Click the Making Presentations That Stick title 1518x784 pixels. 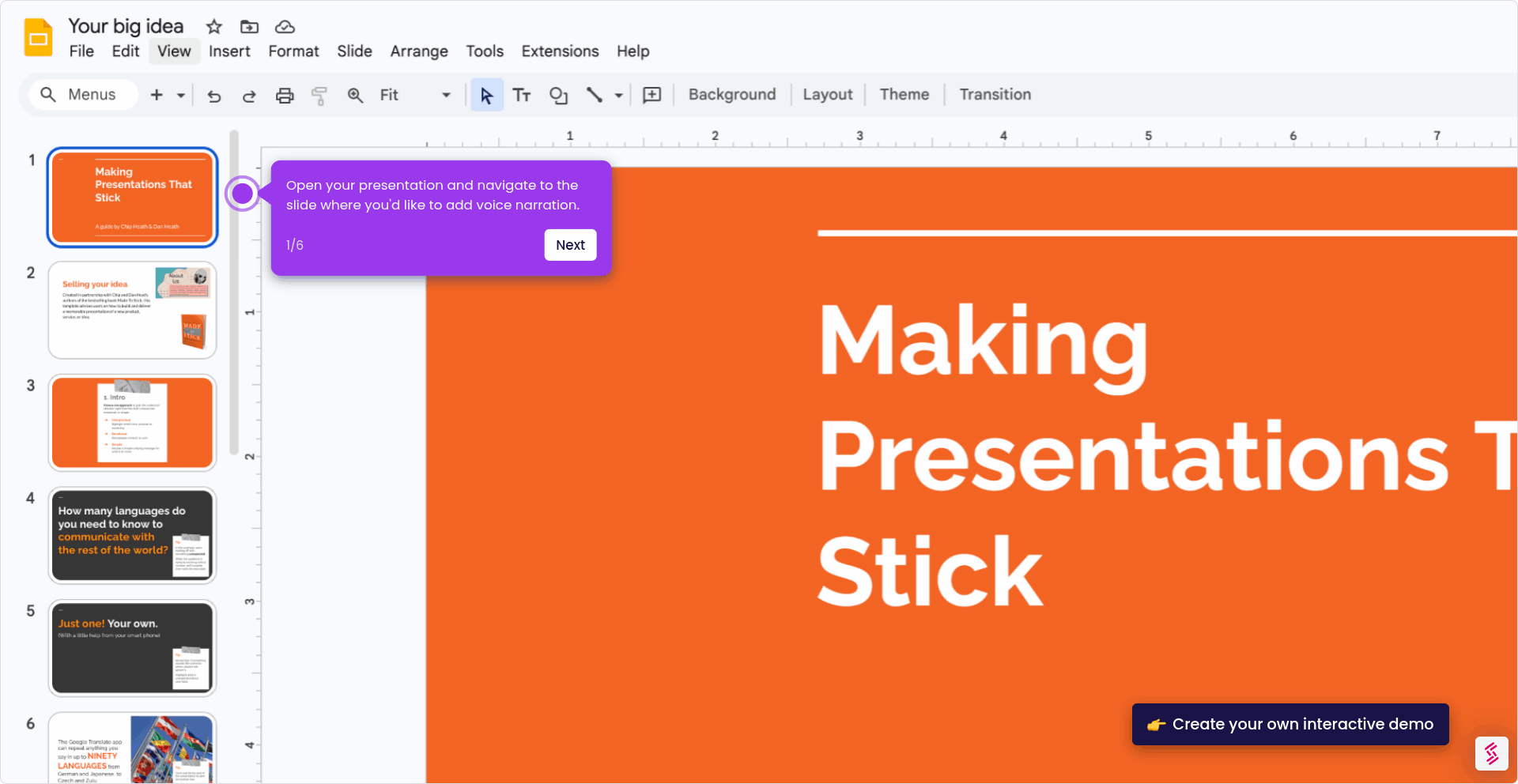coord(1167,455)
